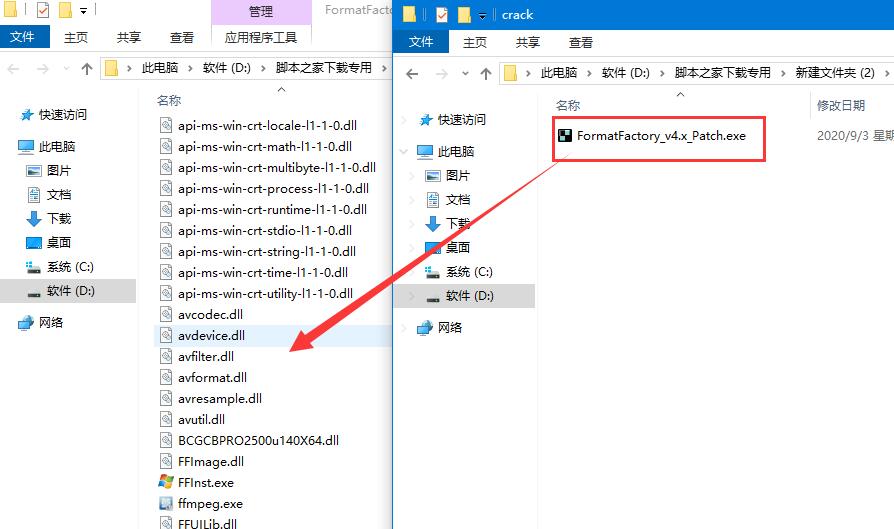Screen dimensions: 894x529
Task: Expand Network node in crack window
Action: [404, 328]
